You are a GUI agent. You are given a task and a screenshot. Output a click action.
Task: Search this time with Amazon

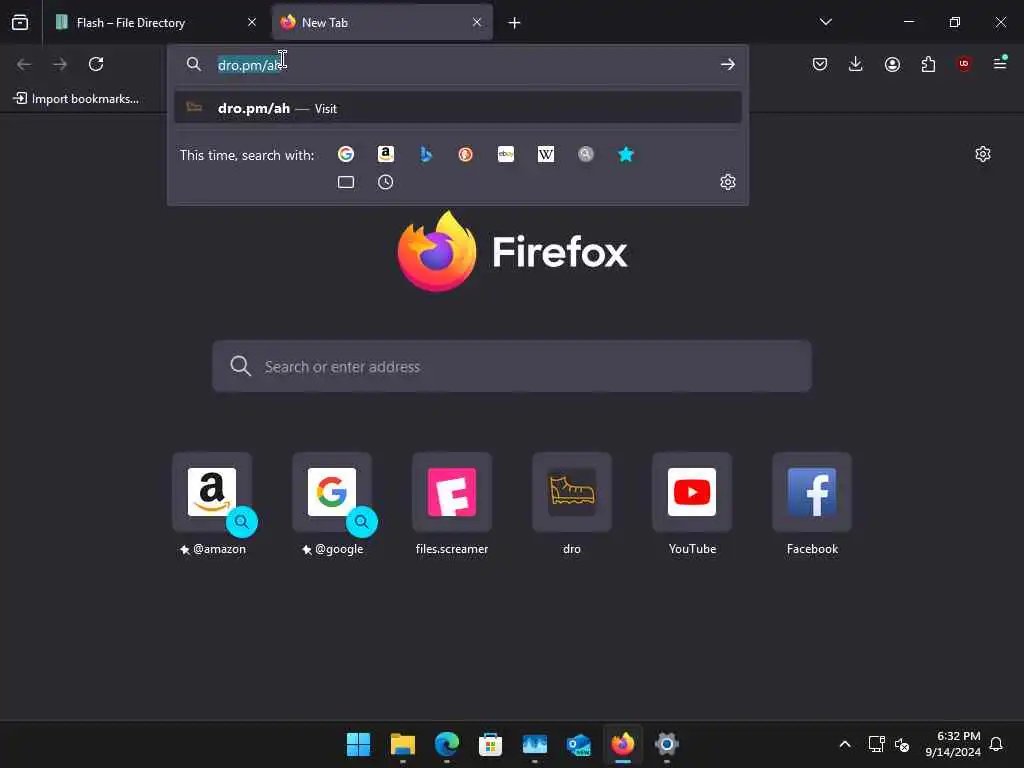[x=386, y=154]
